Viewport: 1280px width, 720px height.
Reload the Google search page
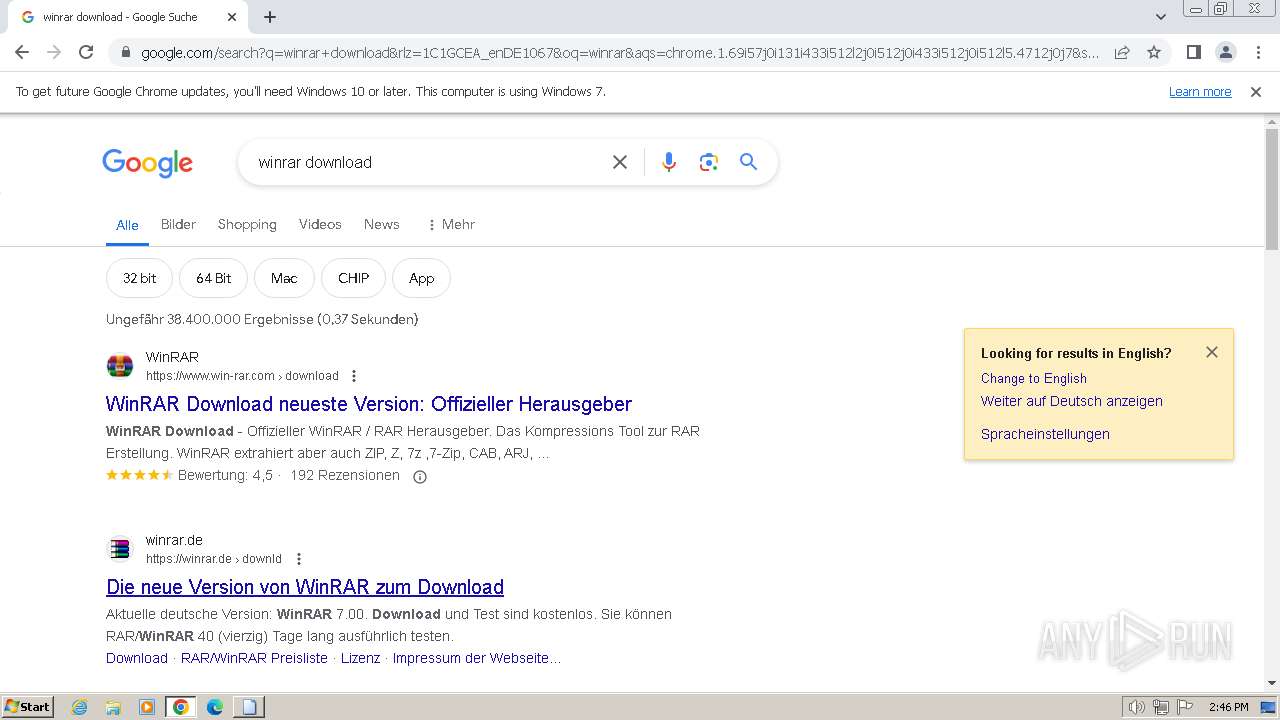click(86, 52)
